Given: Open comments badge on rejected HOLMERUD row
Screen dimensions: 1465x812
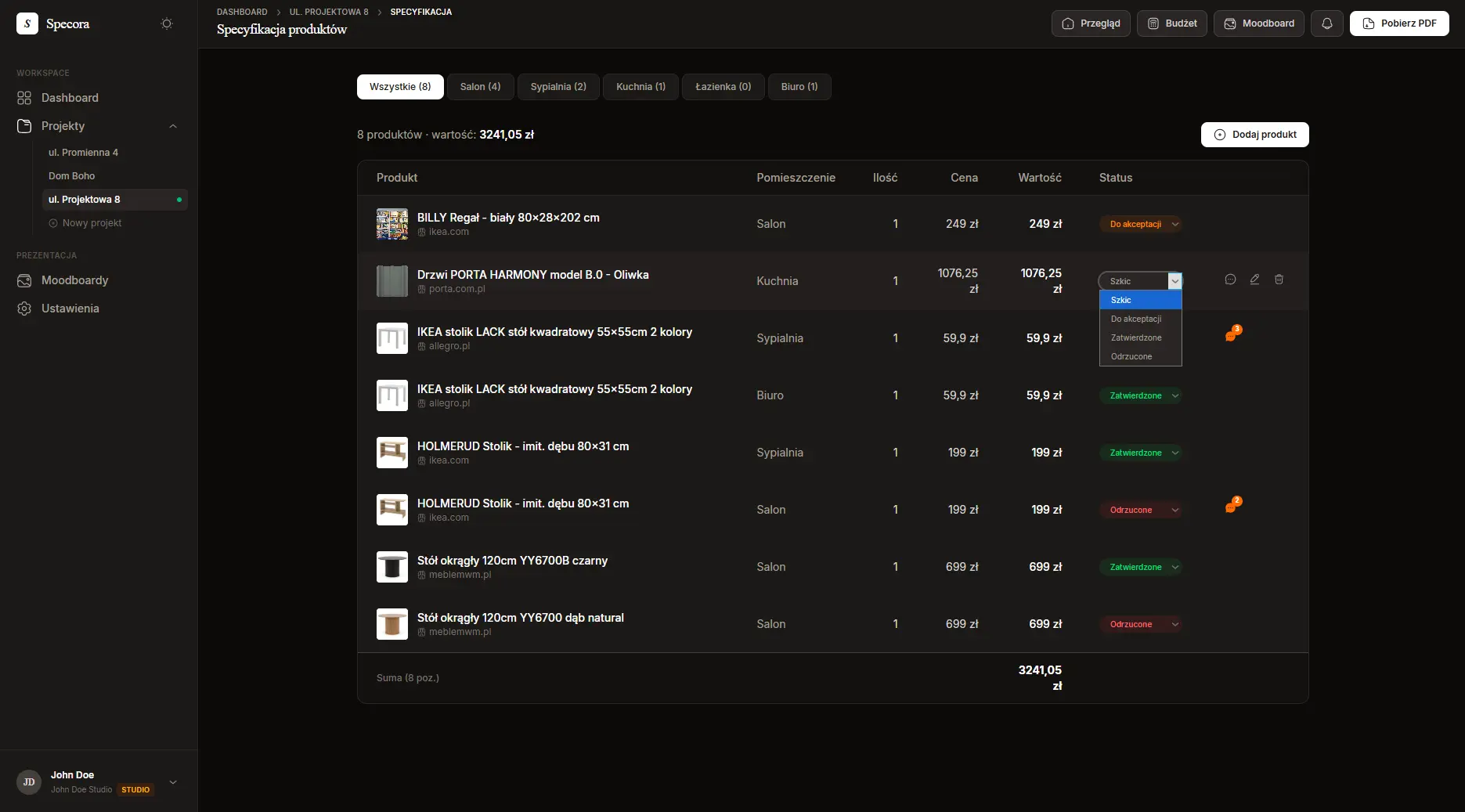Looking at the screenshot, I should click(1233, 506).
